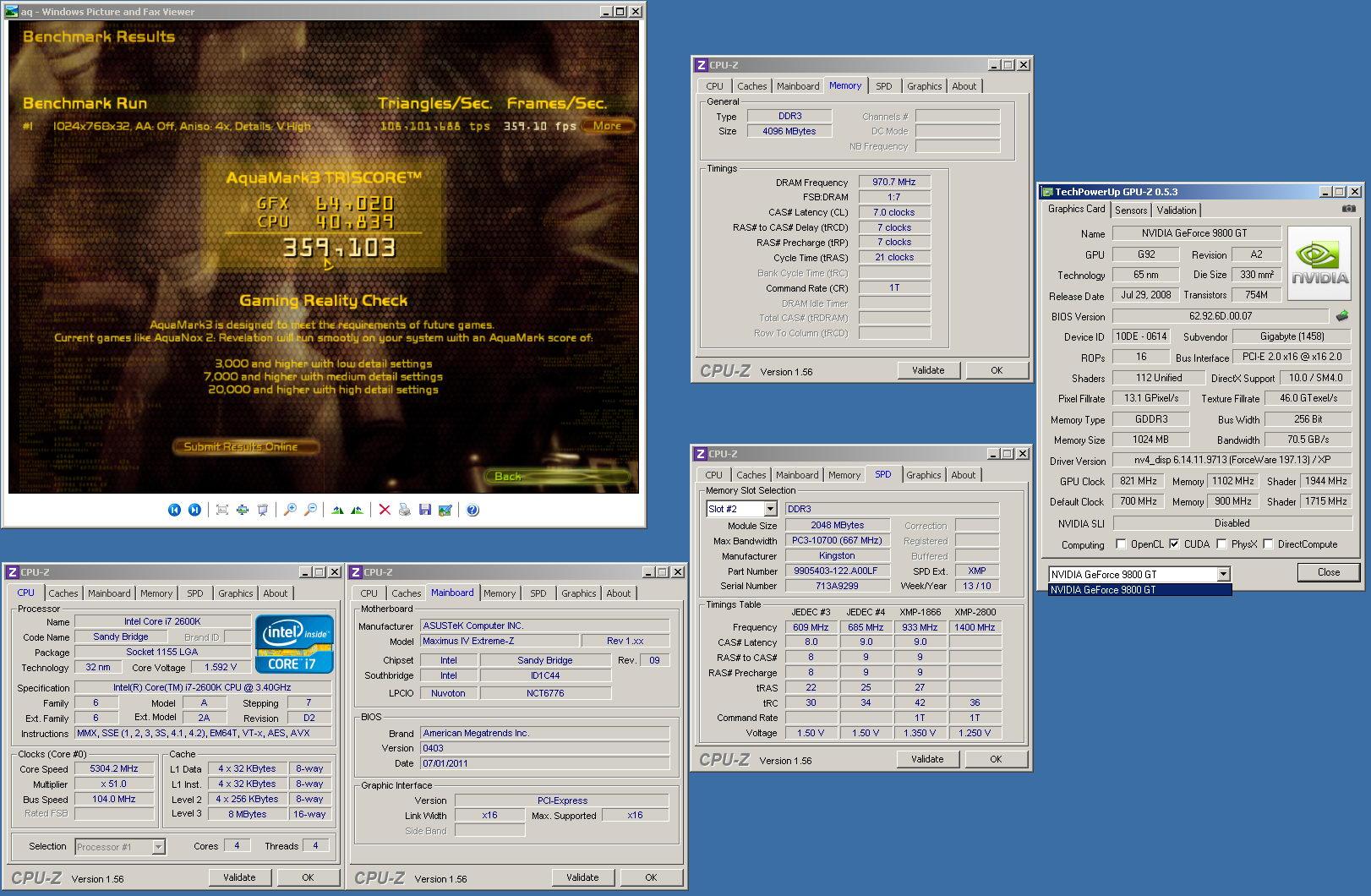Screen dimensions: 1371x896
Task: Toggle the PhysX checkbox in GPU-Z
Action: [1221, 544]
